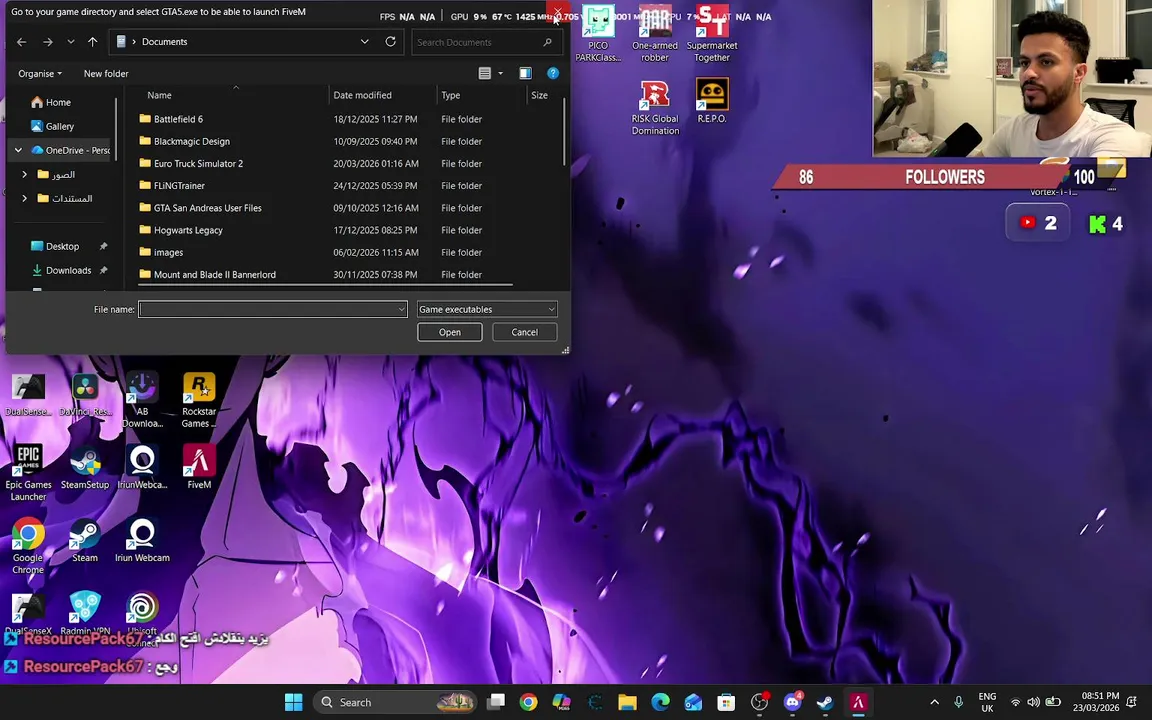
Task: Open Downloads quick access location
Action: pyautogui.click(x=68, y=270)
